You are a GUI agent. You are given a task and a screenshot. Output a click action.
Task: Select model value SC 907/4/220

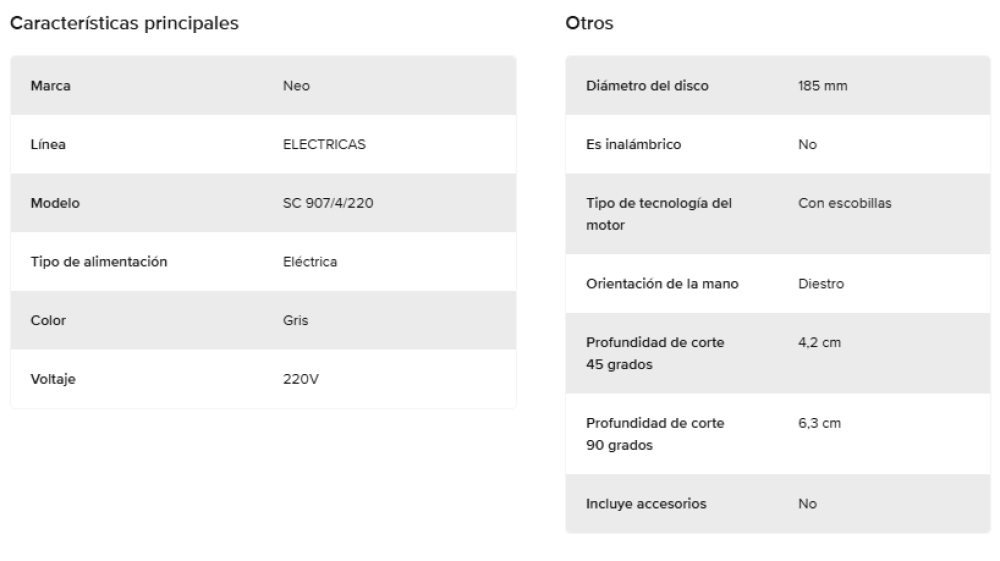click(329, 203)
